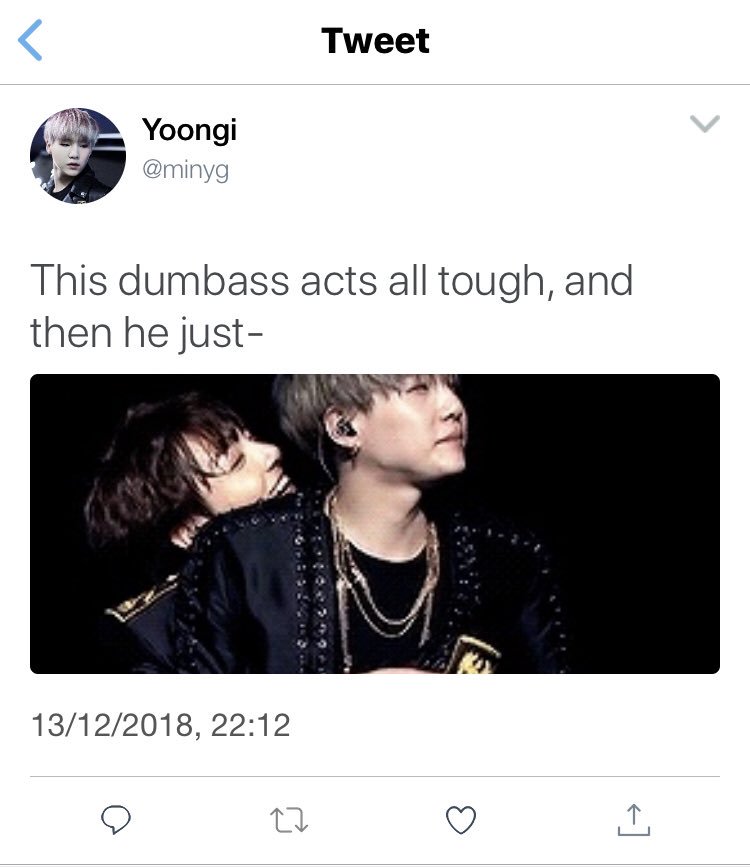Viewport: 750px width, 867px height.
Task: Reply to Yoongi's tweet
Action: (x=116, y=819)
